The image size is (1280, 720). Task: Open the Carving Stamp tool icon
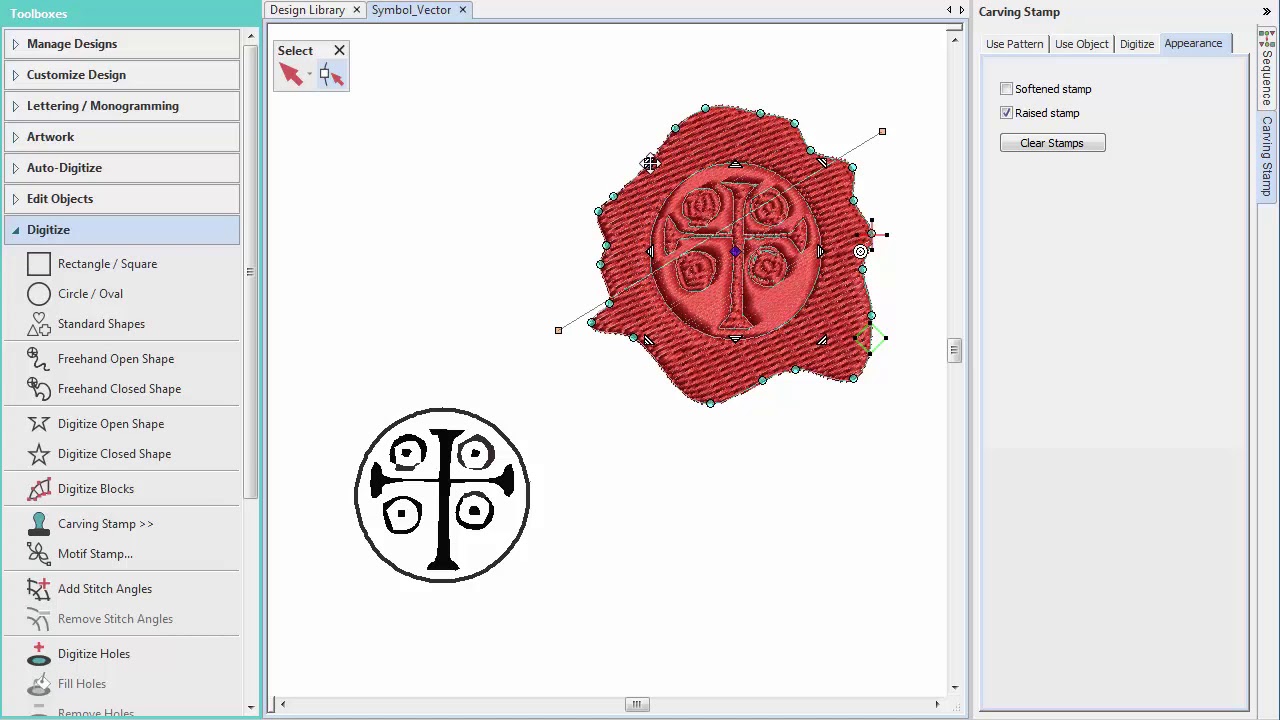(39, 524)
